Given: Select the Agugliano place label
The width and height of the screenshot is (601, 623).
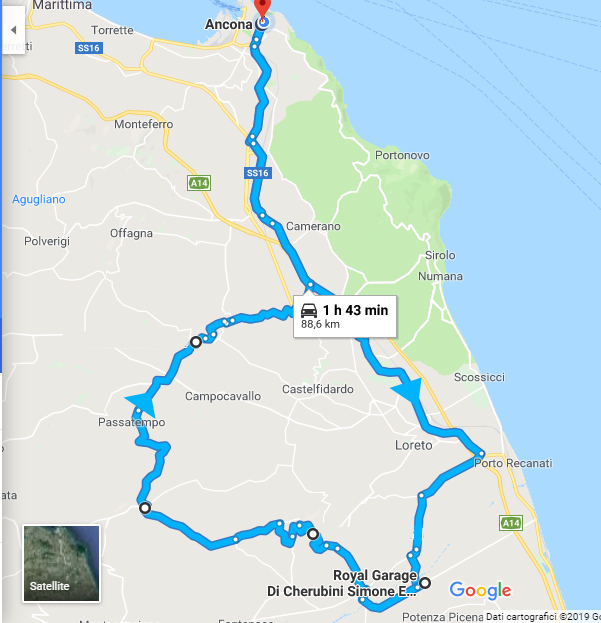Looking at the screenshot, I should click(39, 199).
